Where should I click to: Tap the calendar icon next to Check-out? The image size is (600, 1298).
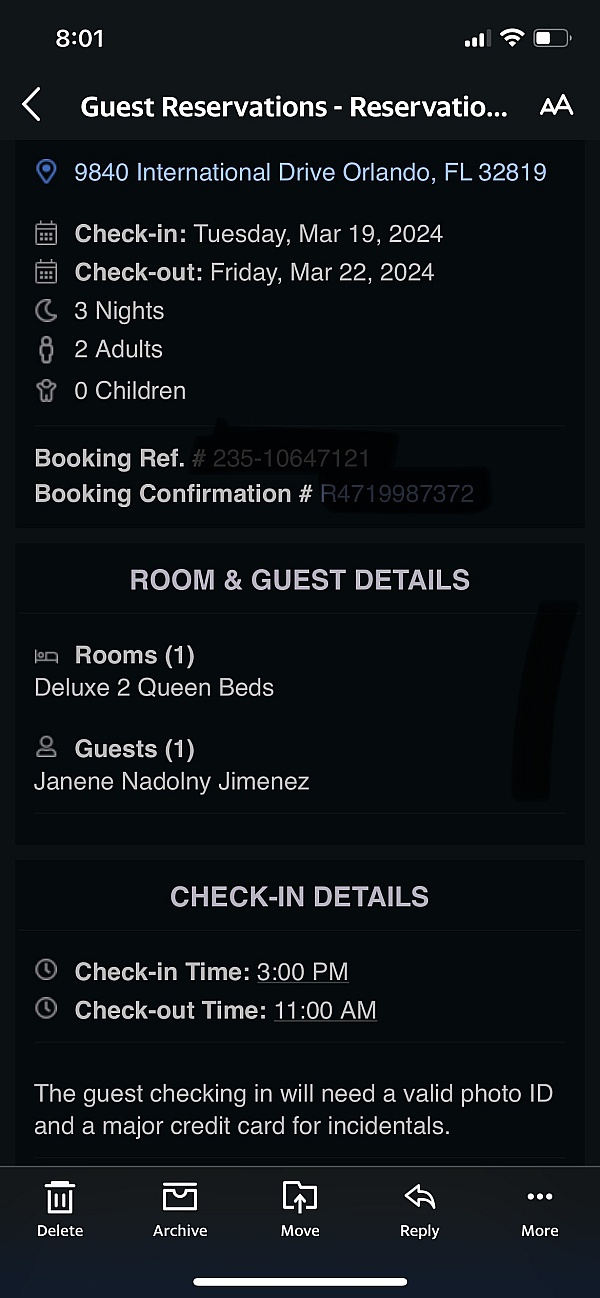pyautogui.click(x=46, y=271)
